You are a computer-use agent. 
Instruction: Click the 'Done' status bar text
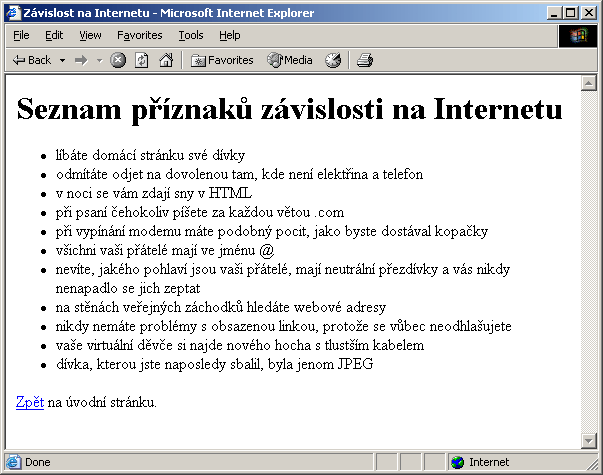point(38,462)
